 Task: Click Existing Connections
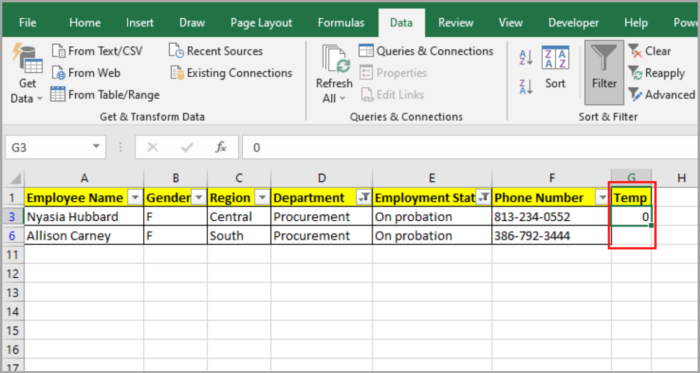click(231, 73)
